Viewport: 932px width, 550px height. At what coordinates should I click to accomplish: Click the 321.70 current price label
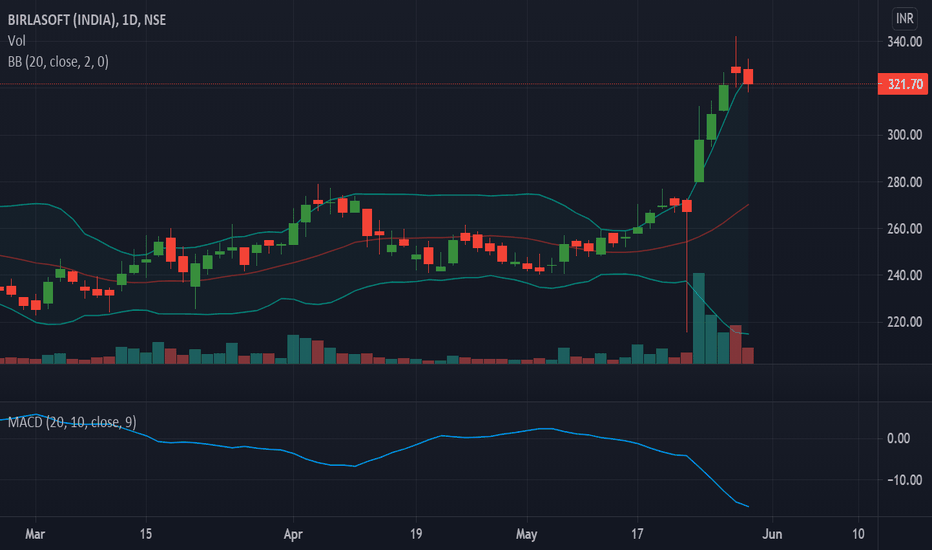click(903, 84)
